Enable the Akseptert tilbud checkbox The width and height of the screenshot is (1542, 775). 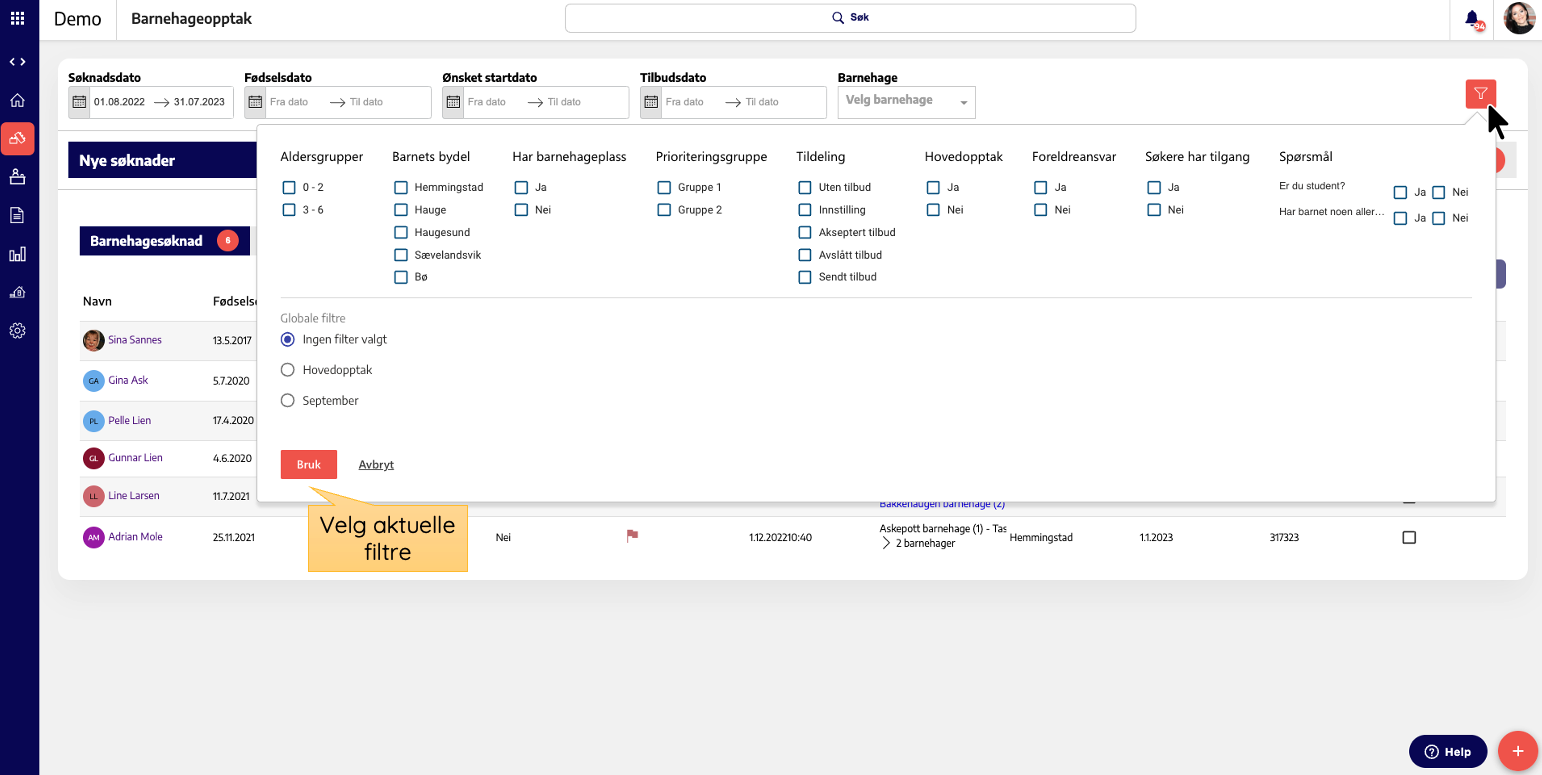tap(805, 233)
